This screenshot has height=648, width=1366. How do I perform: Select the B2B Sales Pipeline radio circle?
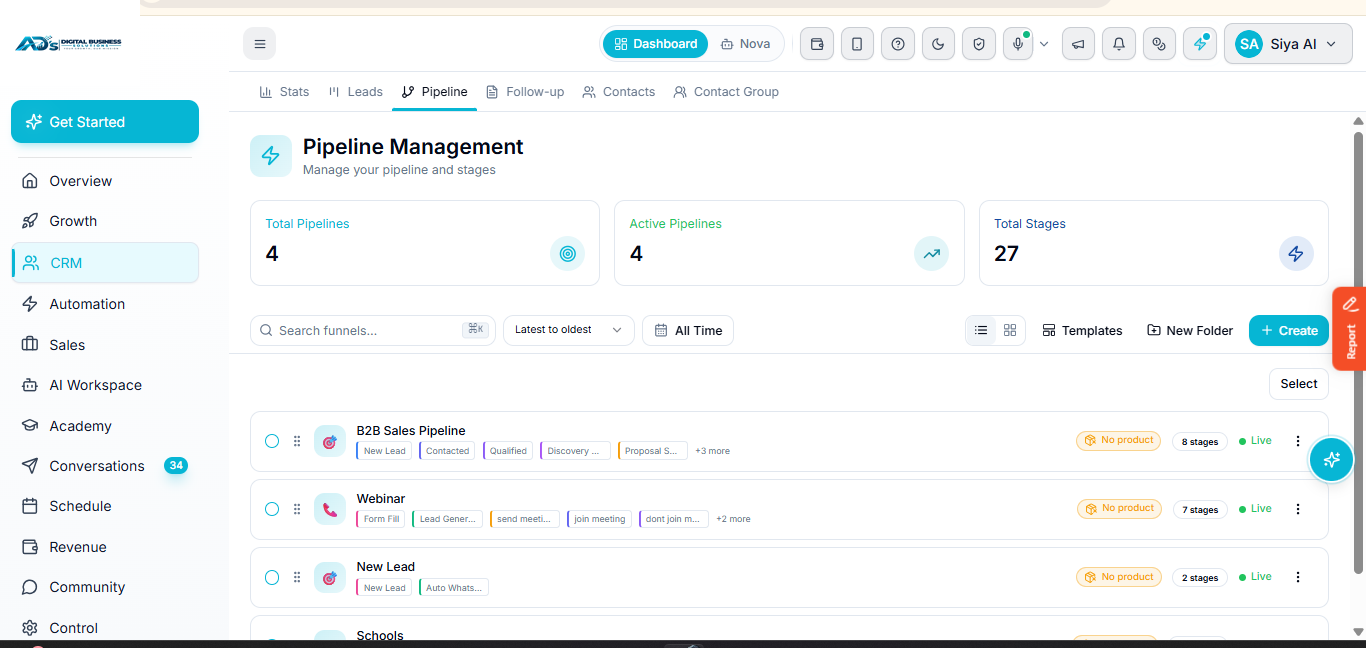click(272, 441)
